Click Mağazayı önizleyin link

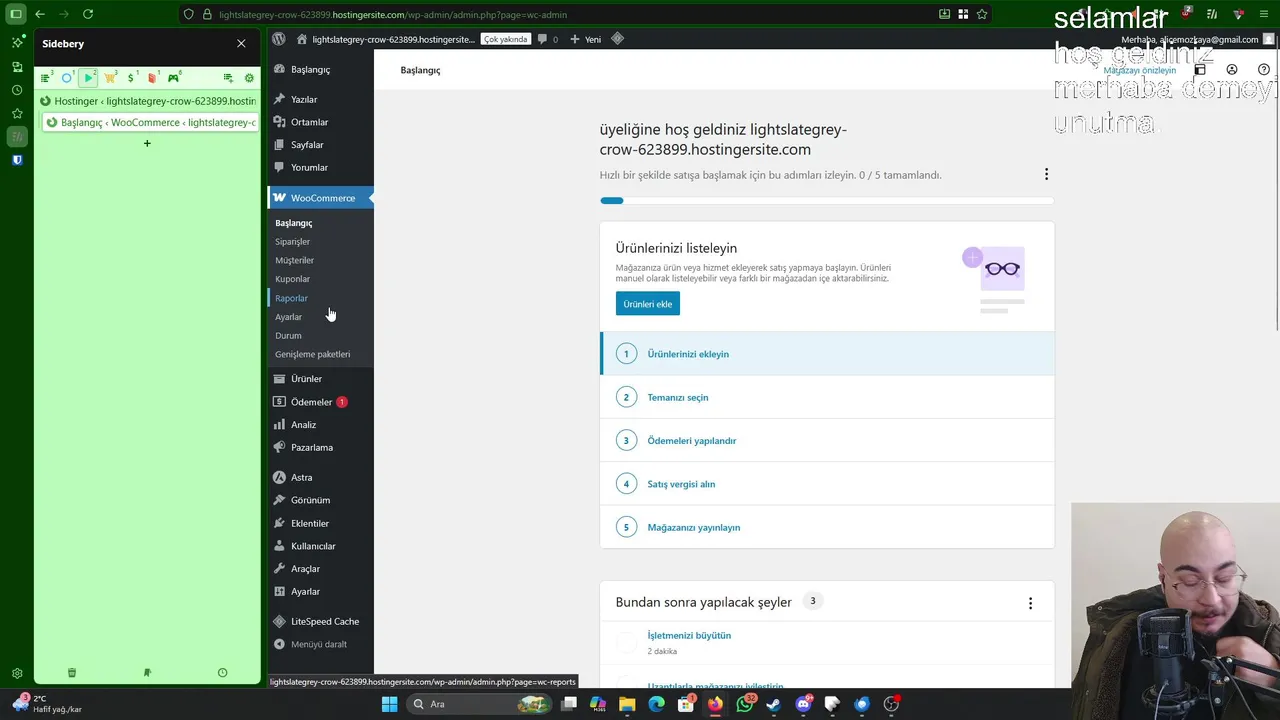click(1140, 70)
